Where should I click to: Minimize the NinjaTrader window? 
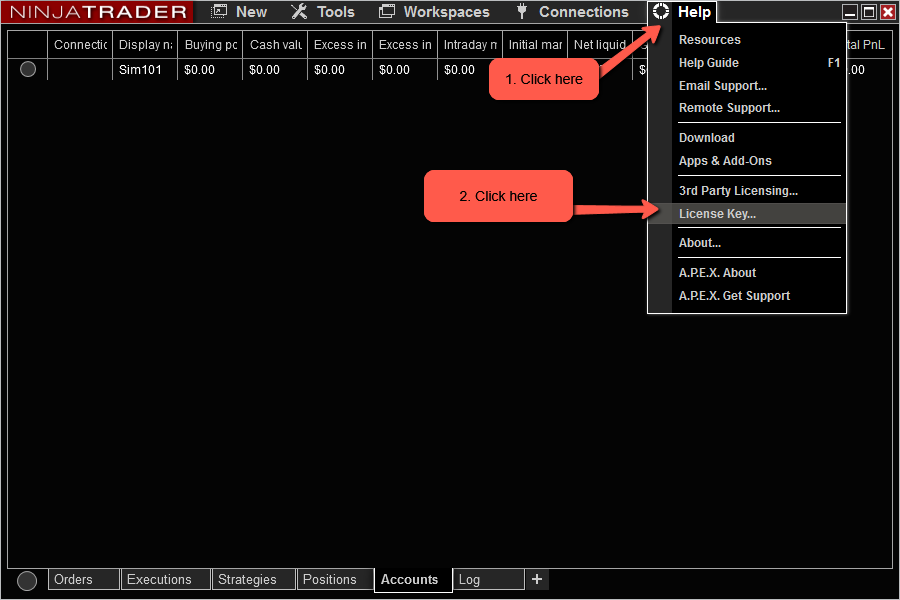tap(849, 12)
